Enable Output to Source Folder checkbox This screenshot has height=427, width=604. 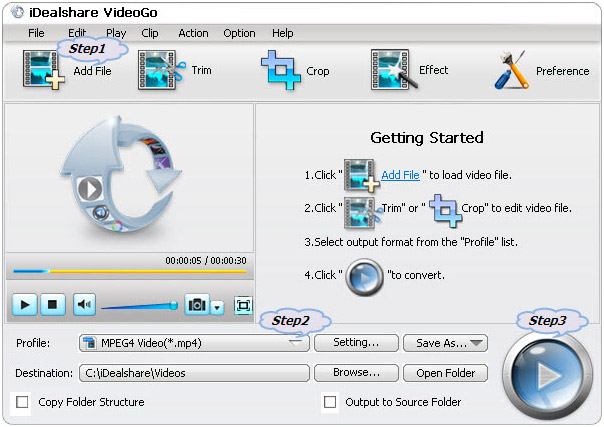point(330,402)
